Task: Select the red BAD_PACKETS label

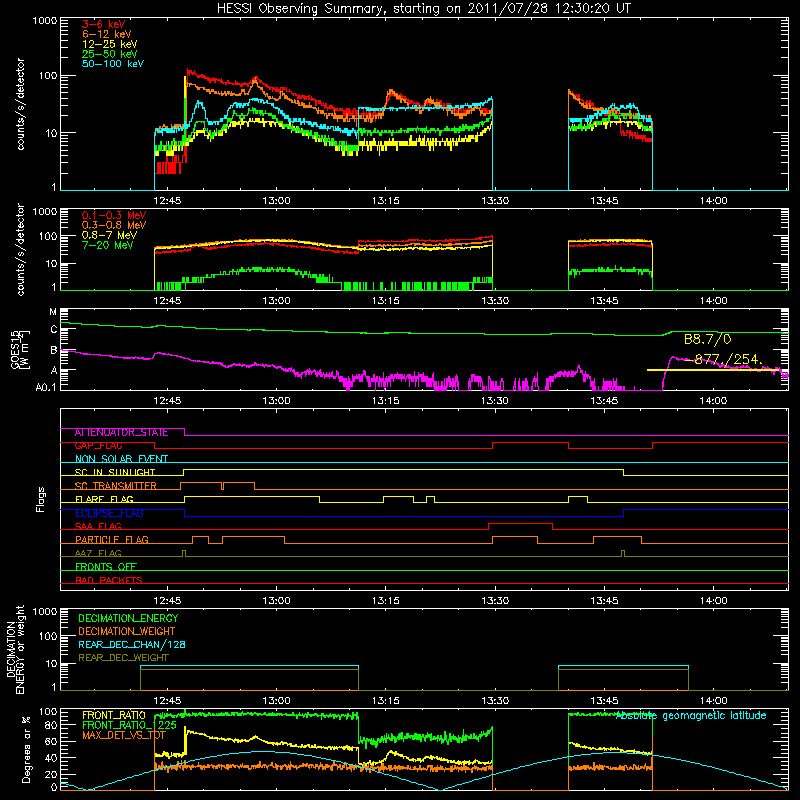Action: [109, 580]
